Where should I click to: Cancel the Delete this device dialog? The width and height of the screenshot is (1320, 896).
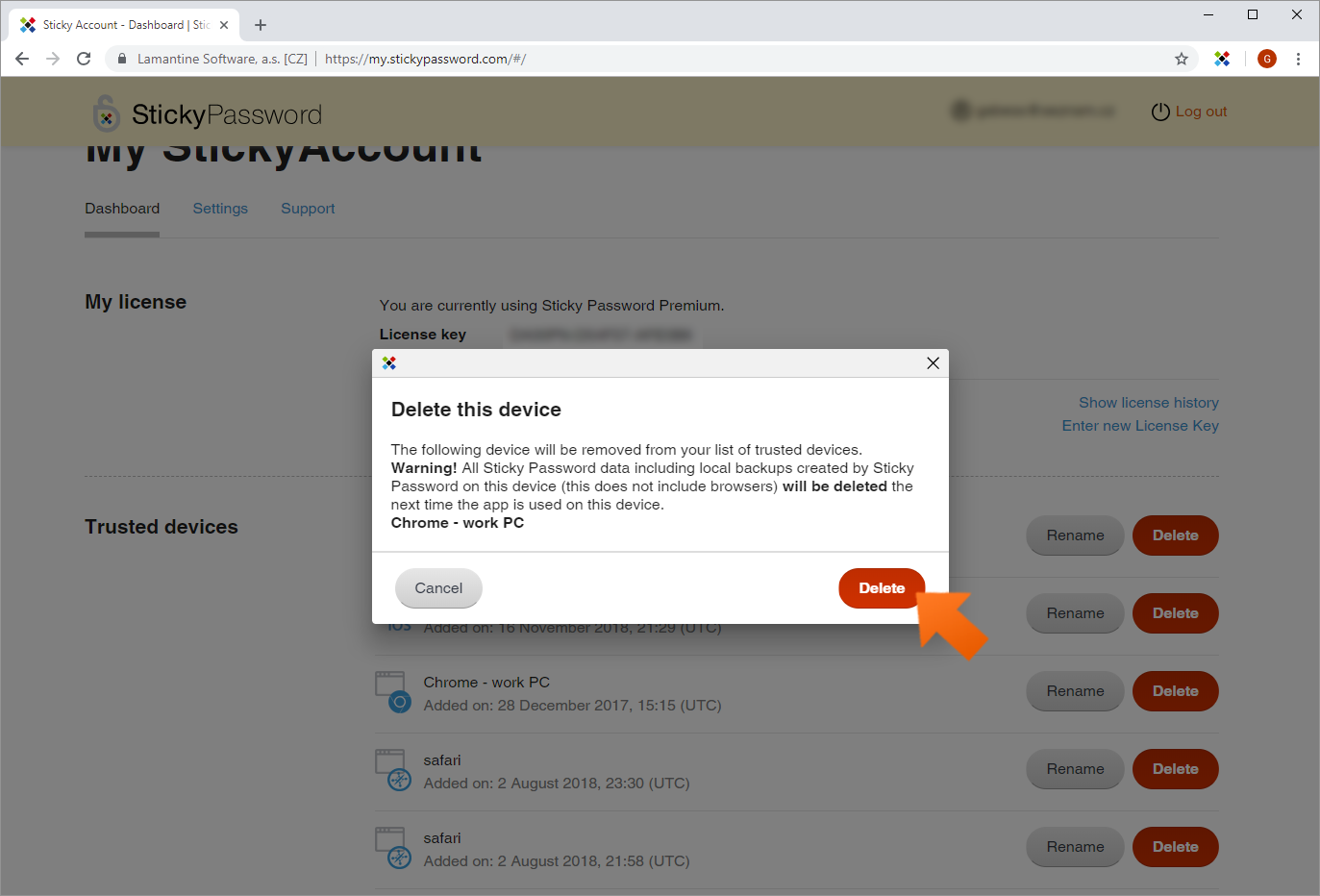point(438,588)
